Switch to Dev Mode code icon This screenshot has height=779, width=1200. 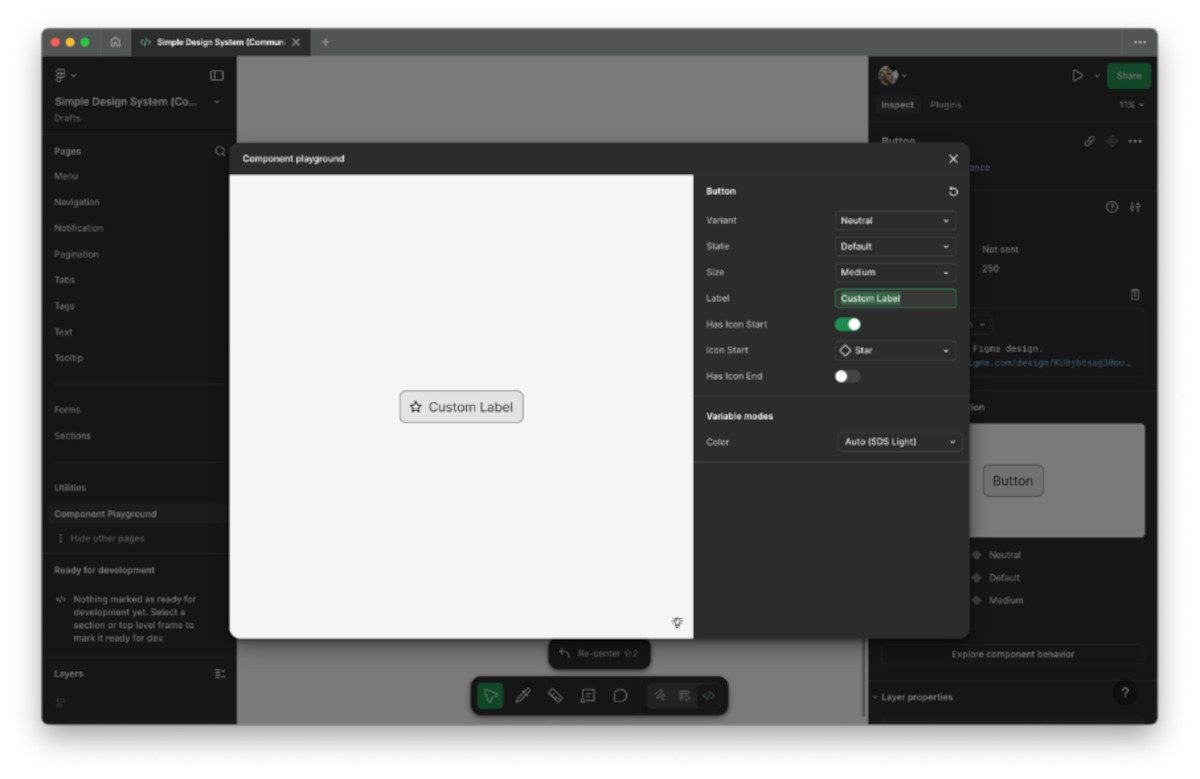click(709, 696)
